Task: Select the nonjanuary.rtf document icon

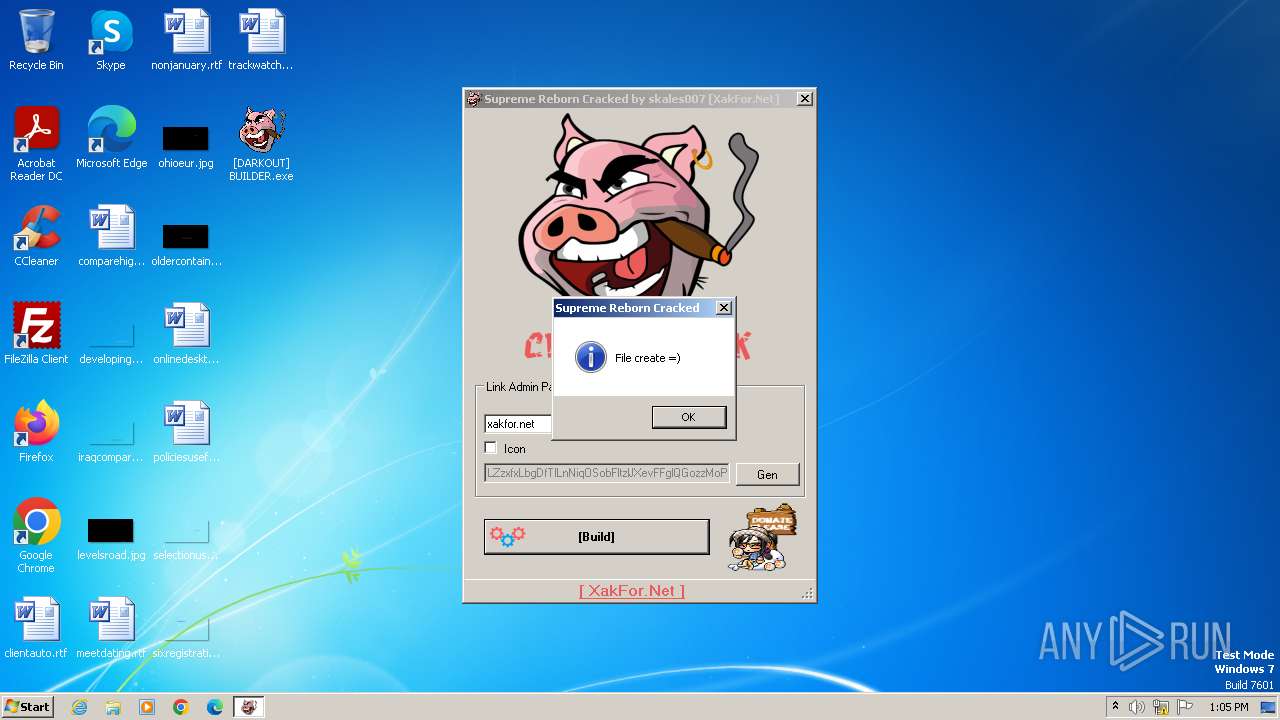Action: click(x=186, y=40)
